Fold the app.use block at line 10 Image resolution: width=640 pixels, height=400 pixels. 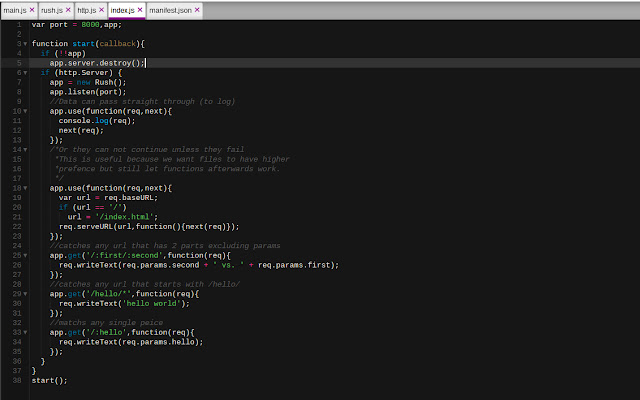(25, 111)
